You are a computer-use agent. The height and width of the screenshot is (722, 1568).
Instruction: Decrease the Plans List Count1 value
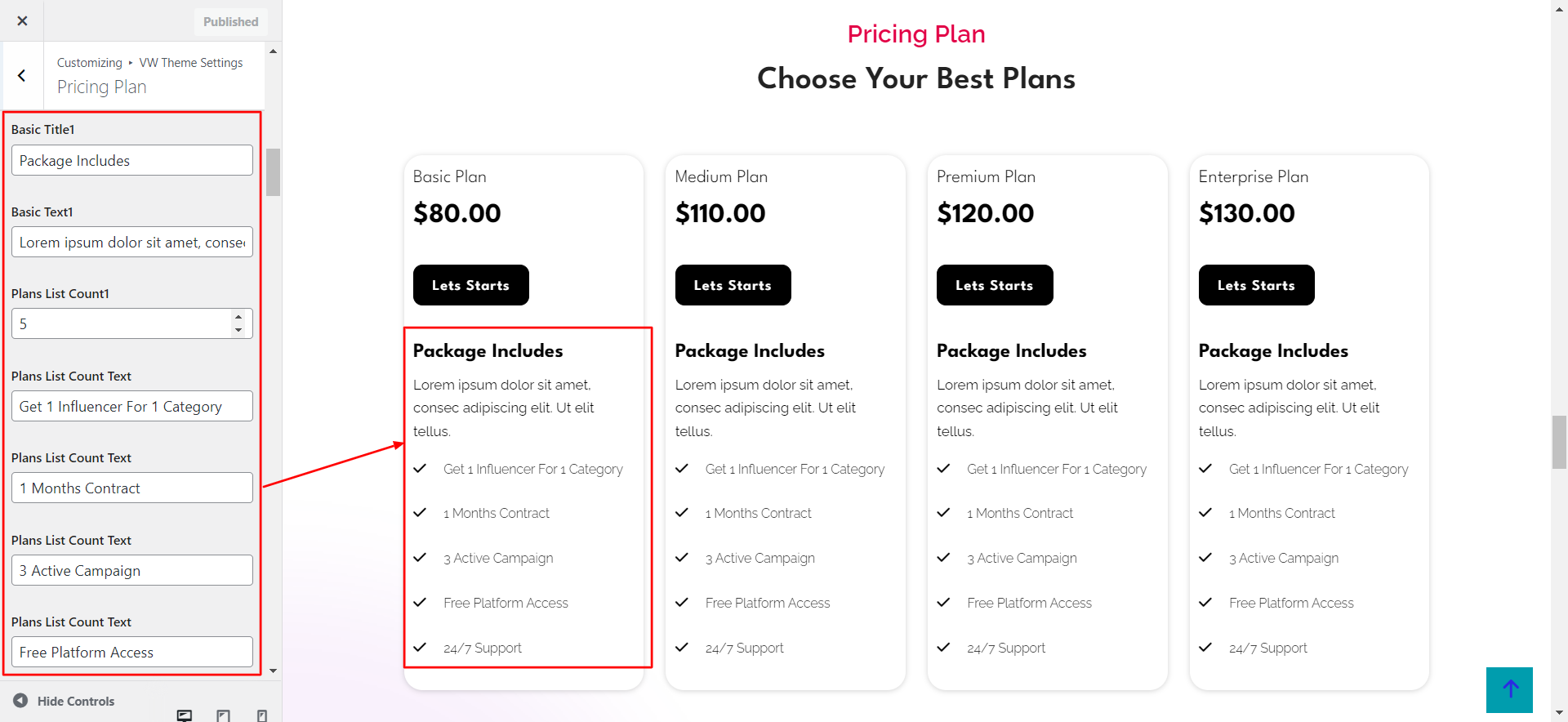238,330
